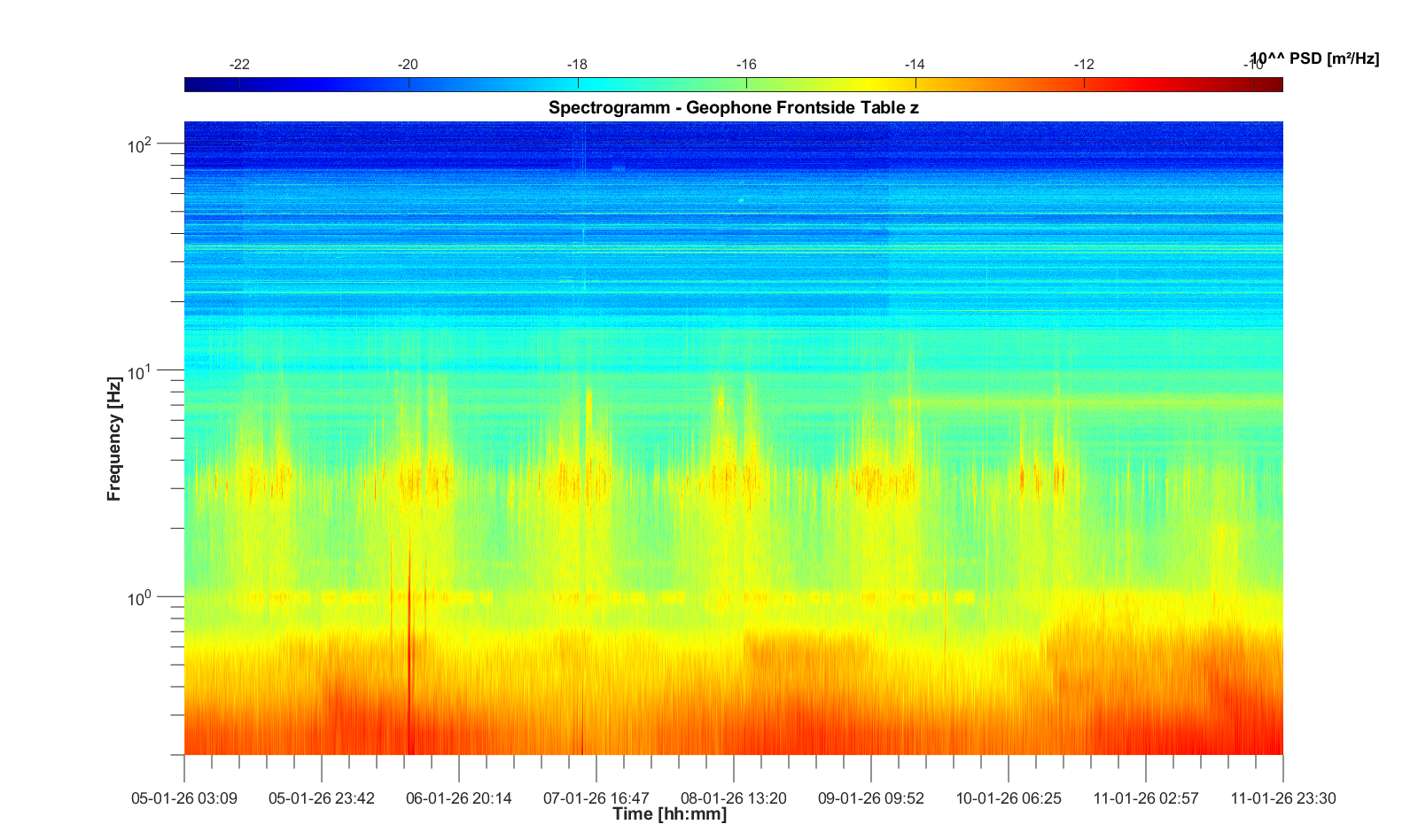
Task: Click the 10^2 frequency tick label
Action: [140, 144]
